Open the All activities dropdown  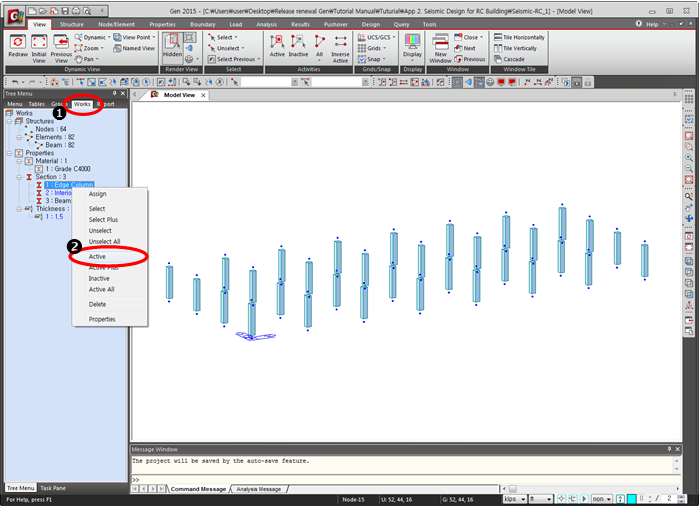(319, 47)
